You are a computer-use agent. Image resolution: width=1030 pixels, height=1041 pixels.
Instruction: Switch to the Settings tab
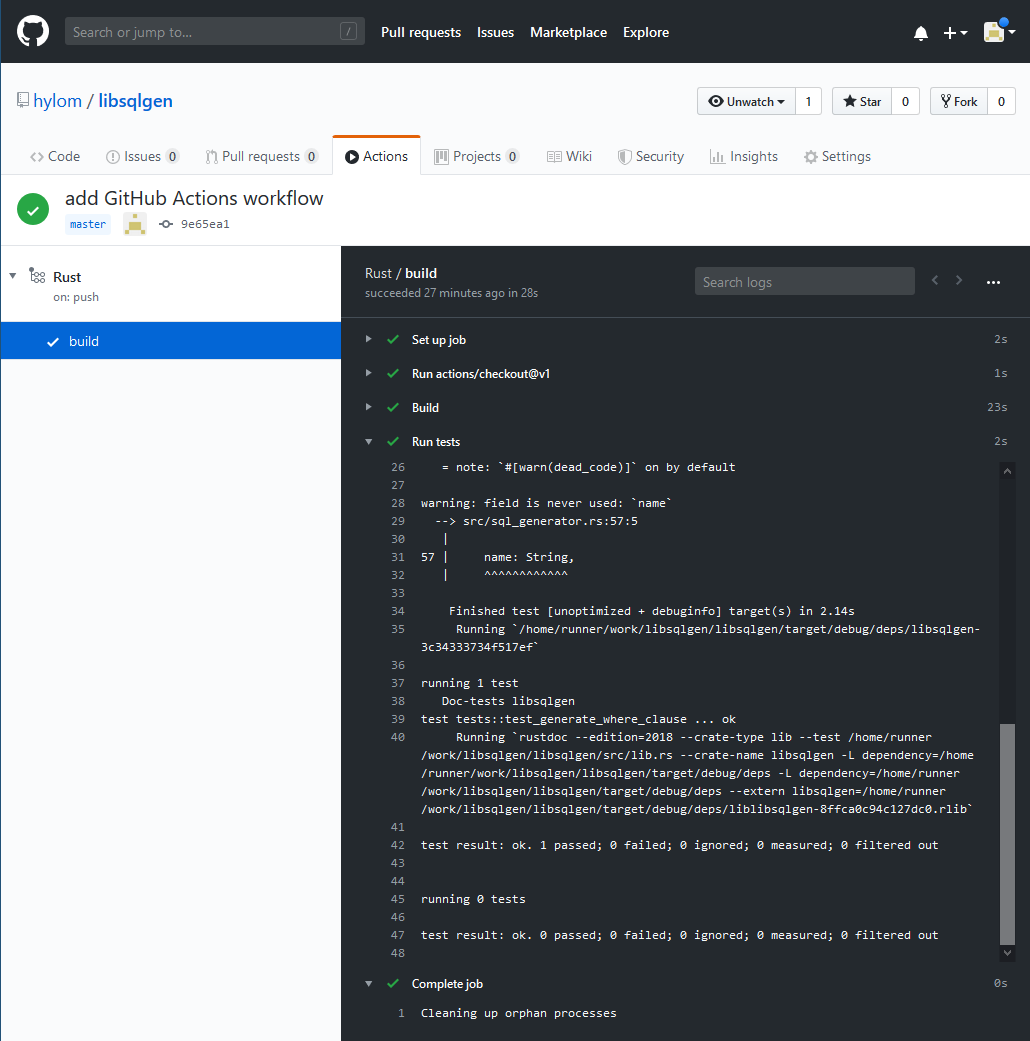tap(837, 157)
